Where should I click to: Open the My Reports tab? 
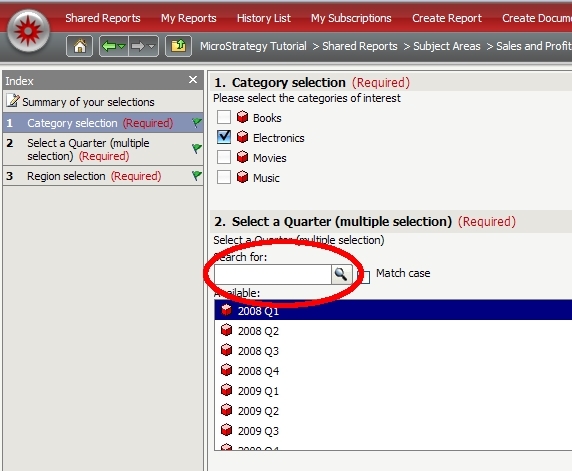(189, 18)
